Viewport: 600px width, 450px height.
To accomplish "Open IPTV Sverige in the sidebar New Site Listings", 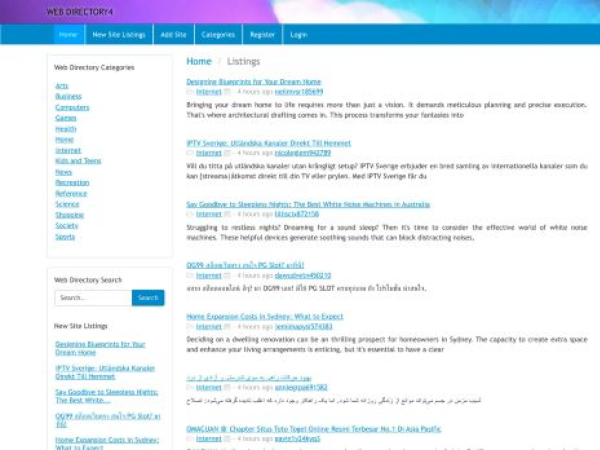I will pyautogui.click(x=105, y=372).
